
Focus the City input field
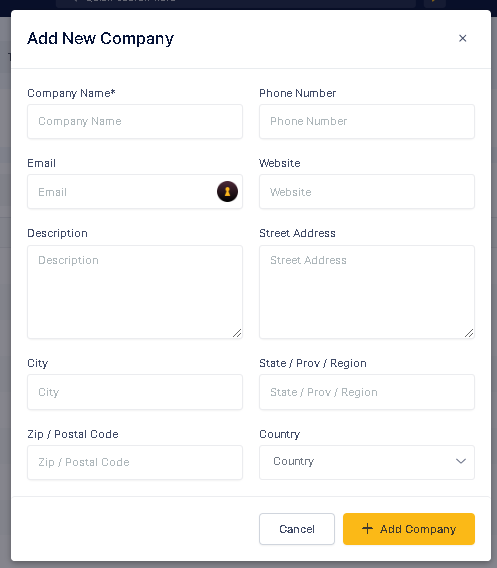[x=135, y=392]
